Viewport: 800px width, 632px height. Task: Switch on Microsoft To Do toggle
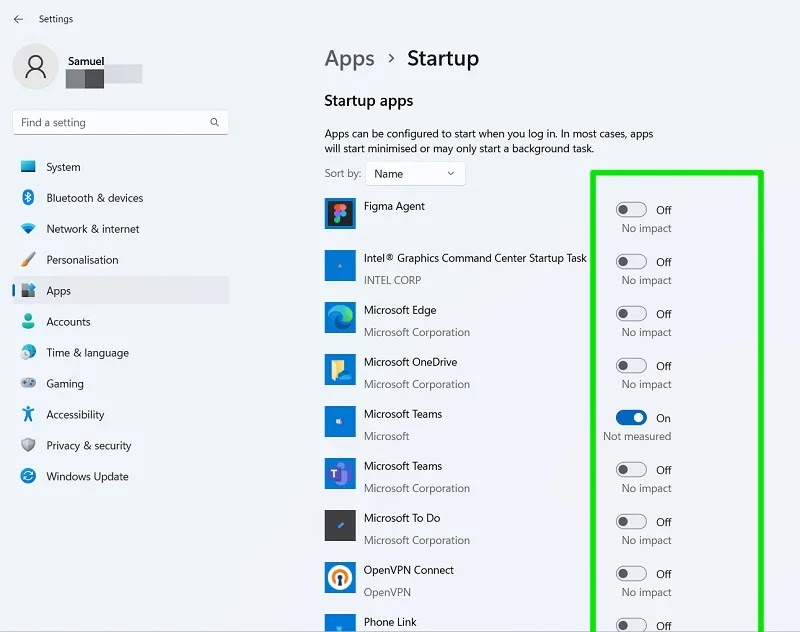631,522
